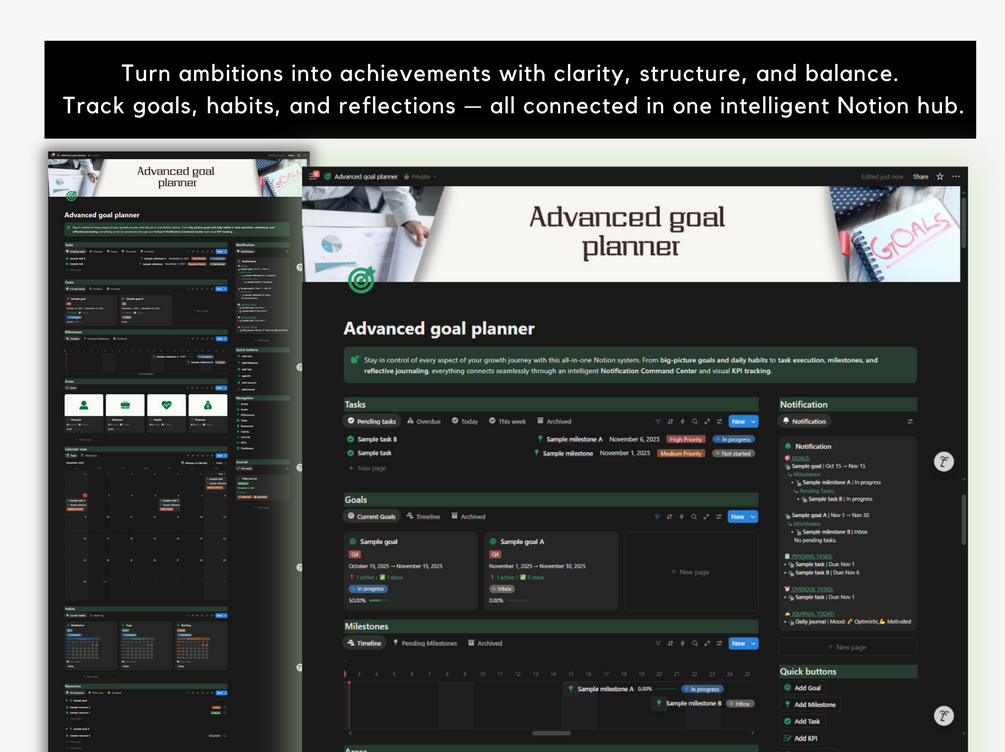This screenshot has width=1005, height=752.
Task: Open the Medium Priority tag dropdown
Action: pyautogui.click(x=681, y=453)
